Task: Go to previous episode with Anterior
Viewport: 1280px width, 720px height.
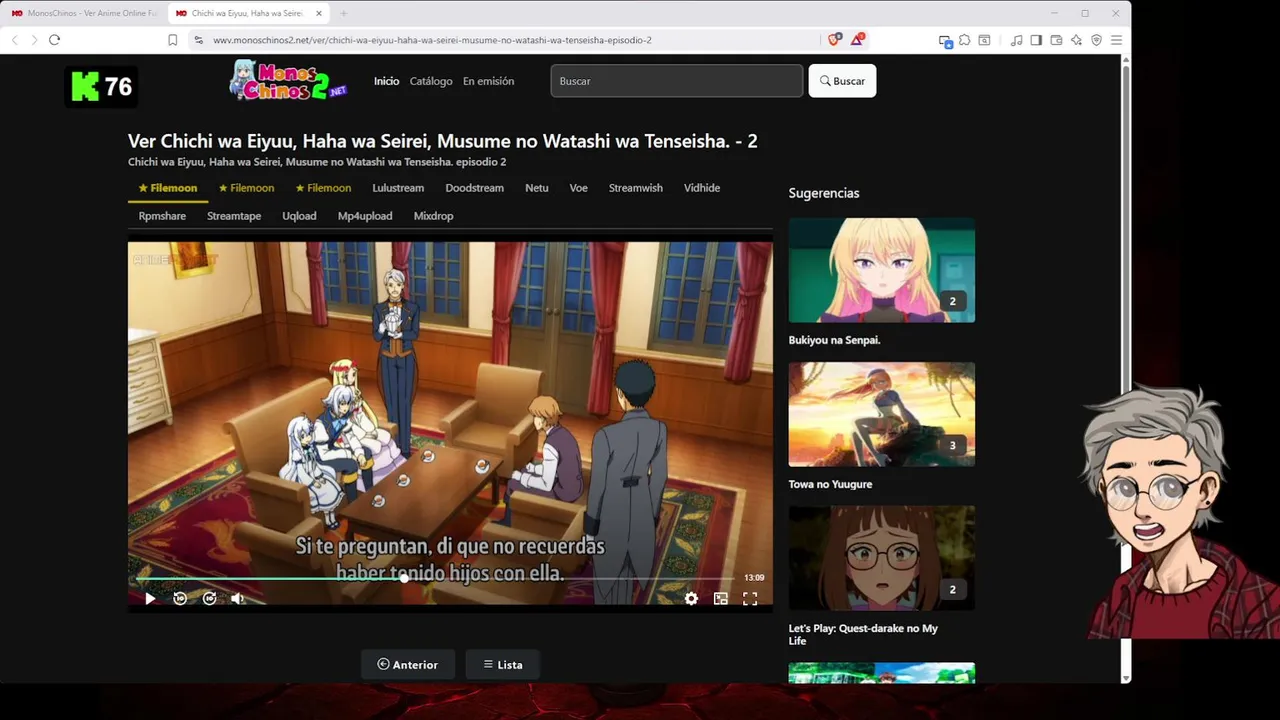Action: coord(407,665)
